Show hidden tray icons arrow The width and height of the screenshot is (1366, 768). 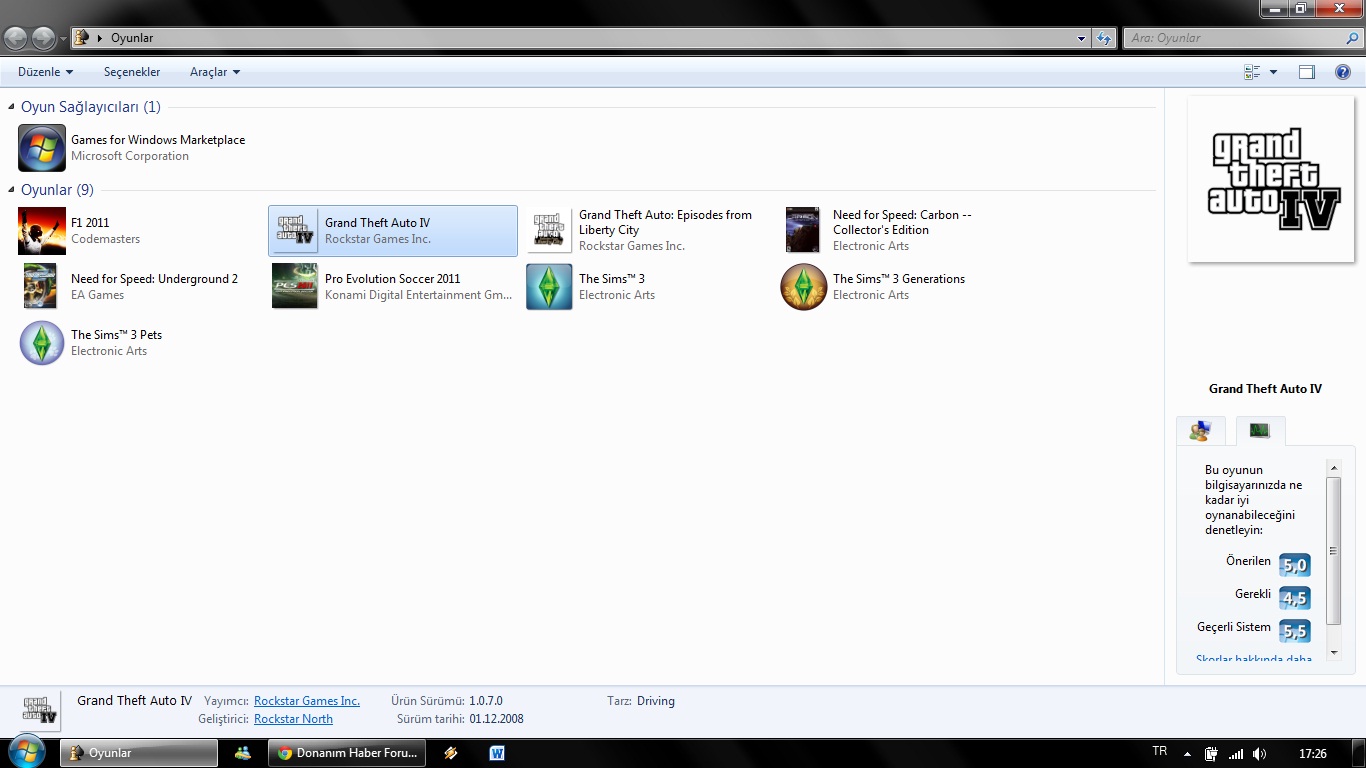tap(1187, 754)
